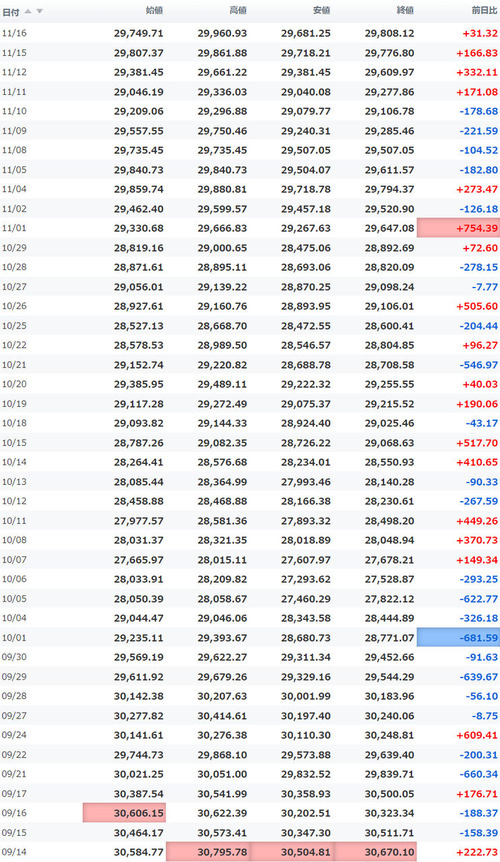Sort dates ascending with the up arrow
Viewport: 500px width, 862px height.
(x=27, y=12)
